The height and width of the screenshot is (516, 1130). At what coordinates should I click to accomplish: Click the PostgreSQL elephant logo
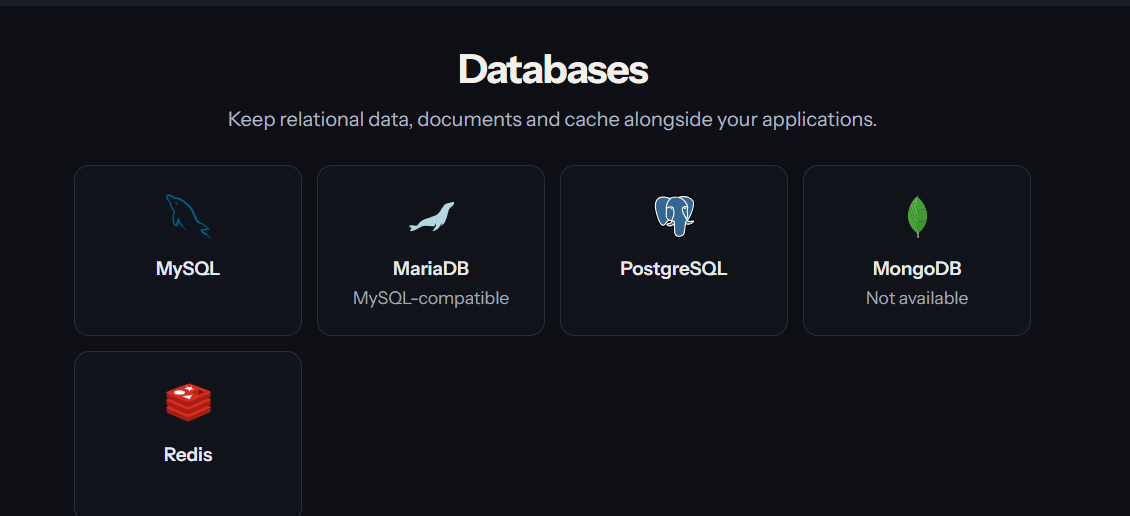(674, 216)
